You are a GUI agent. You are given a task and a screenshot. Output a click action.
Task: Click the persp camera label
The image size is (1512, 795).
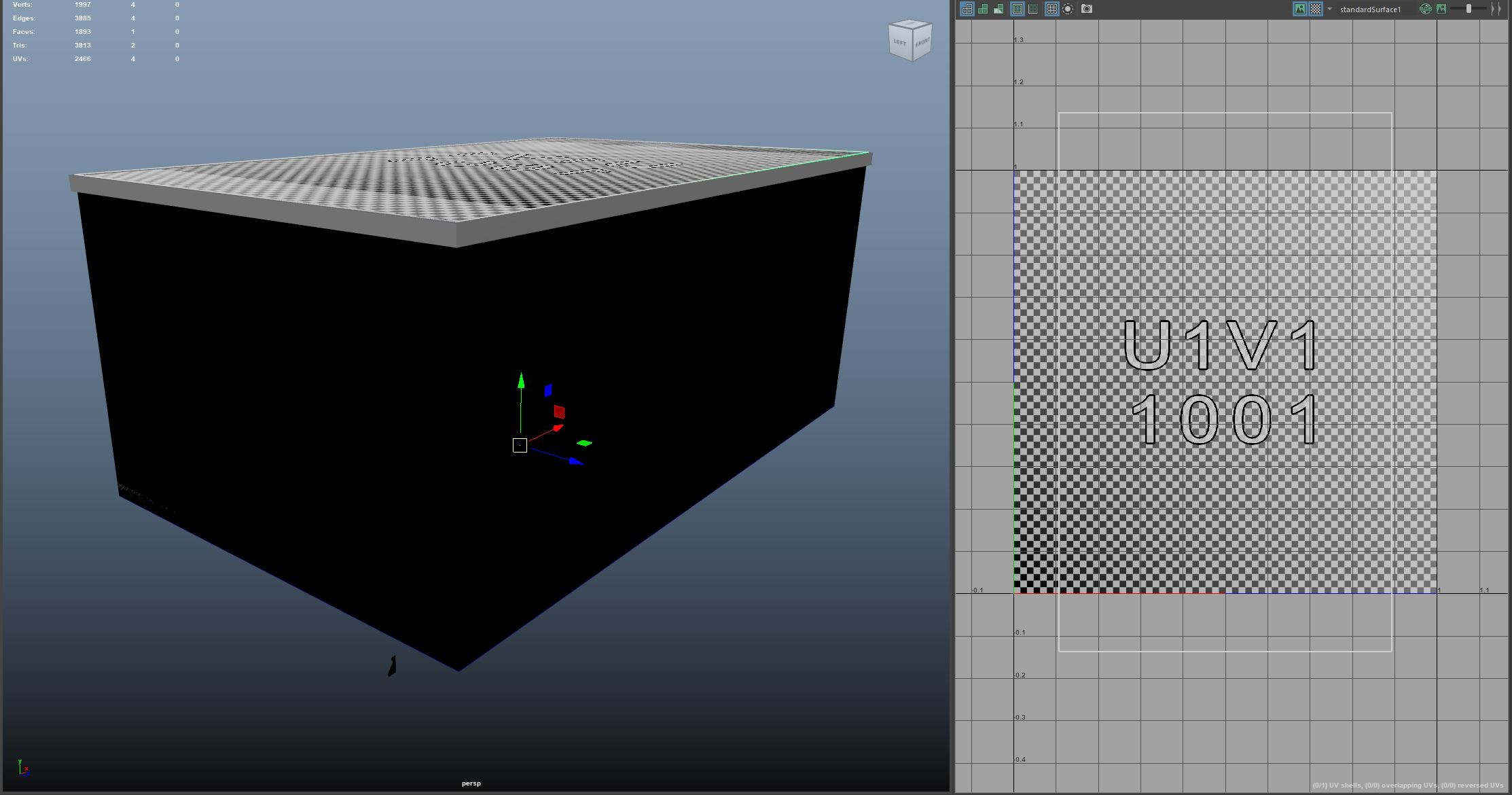[x=471, y=783]
